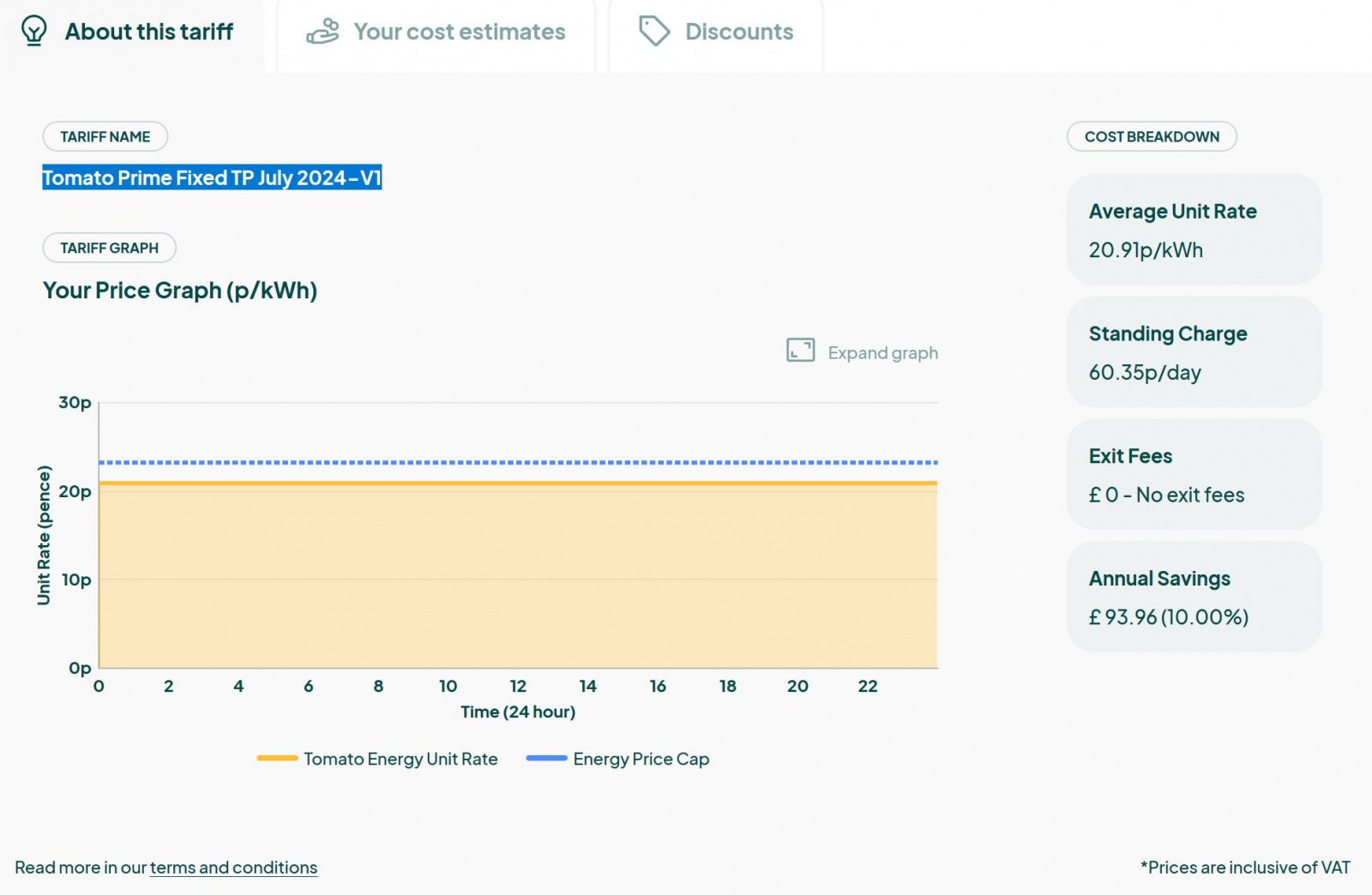Click the 0p y-axis label
The width and height of the screenshot is (1372, 895).
point(80,668)
